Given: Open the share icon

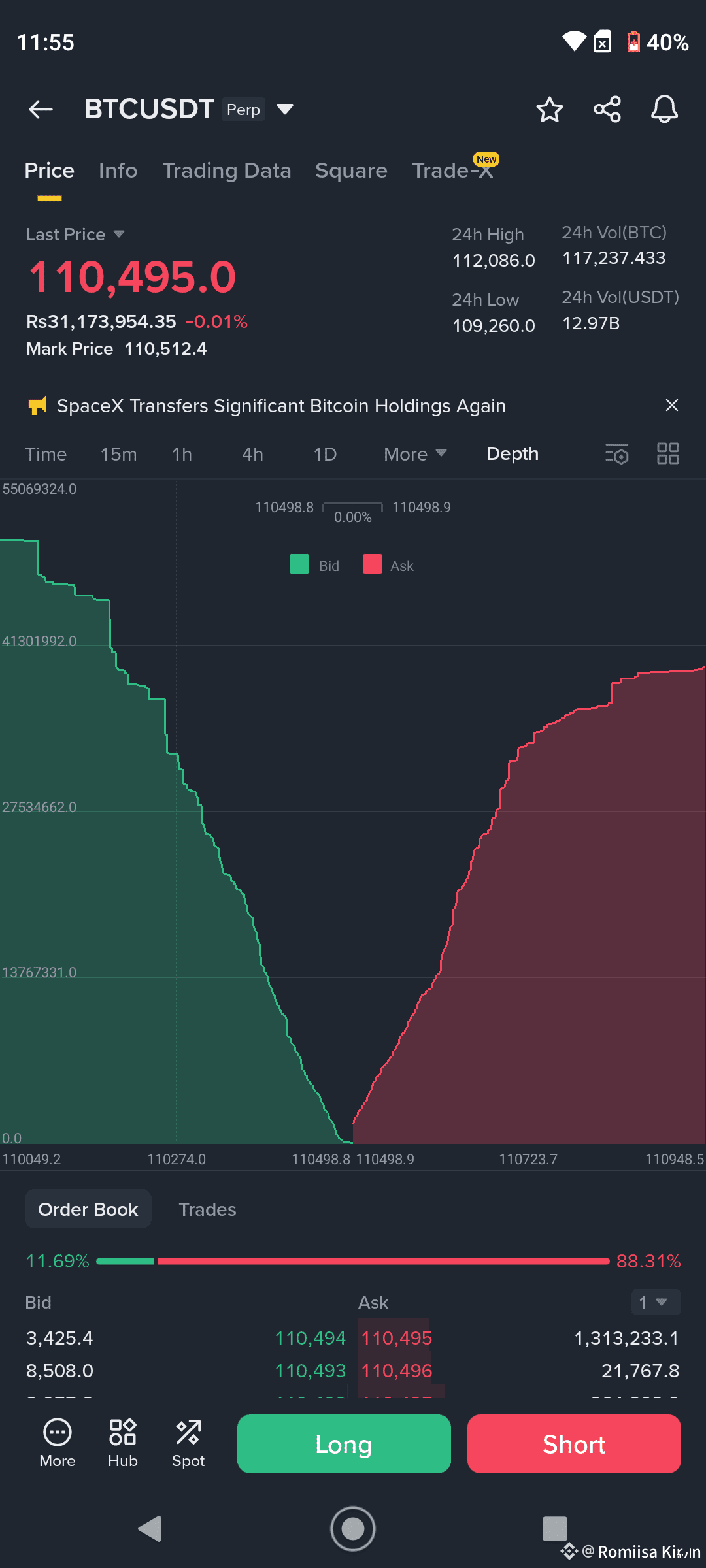Looking at the screenshot, I should 607,109.
